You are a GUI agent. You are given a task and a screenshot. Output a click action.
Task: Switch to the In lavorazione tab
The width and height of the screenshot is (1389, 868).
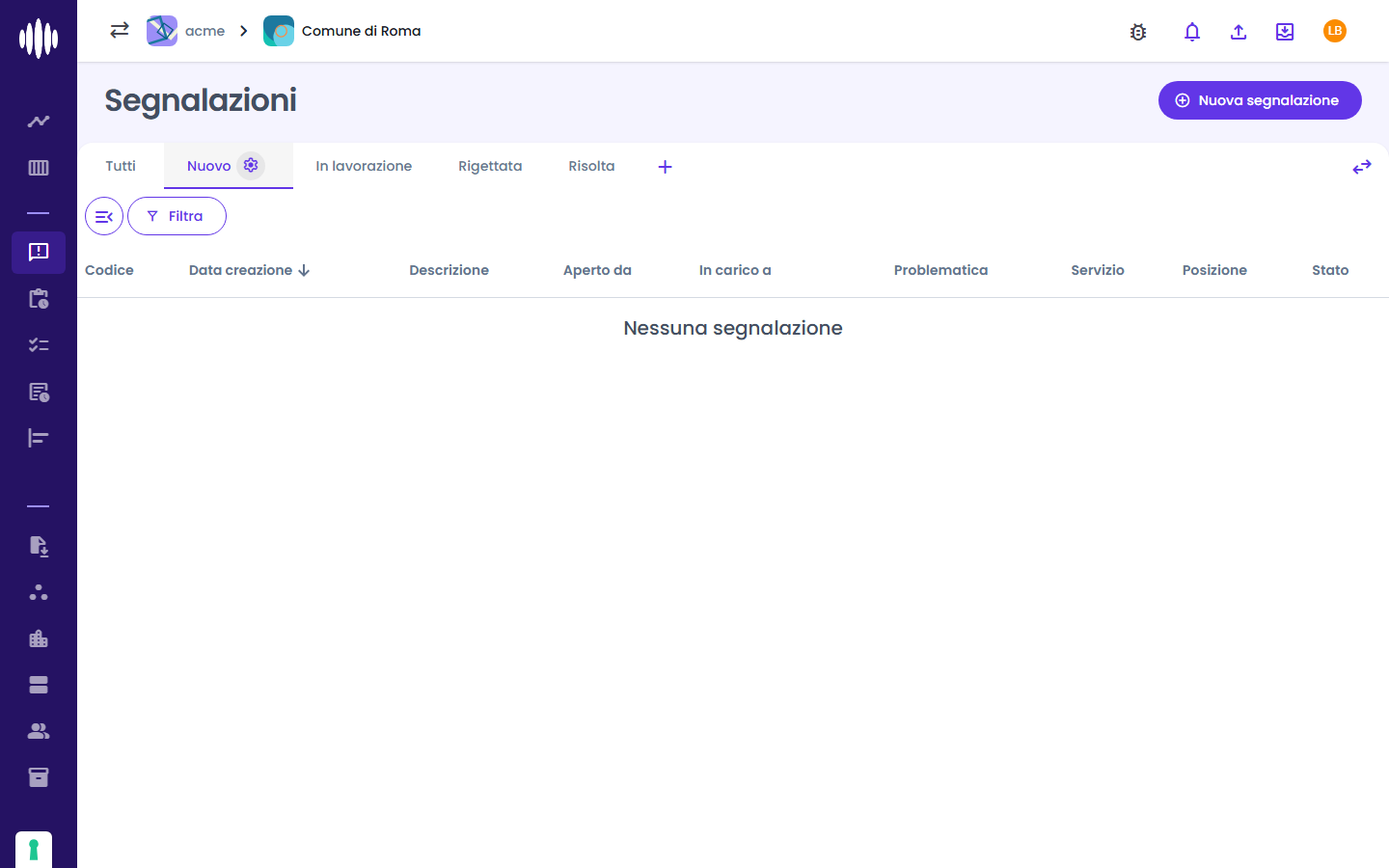[x=364, y=166]
